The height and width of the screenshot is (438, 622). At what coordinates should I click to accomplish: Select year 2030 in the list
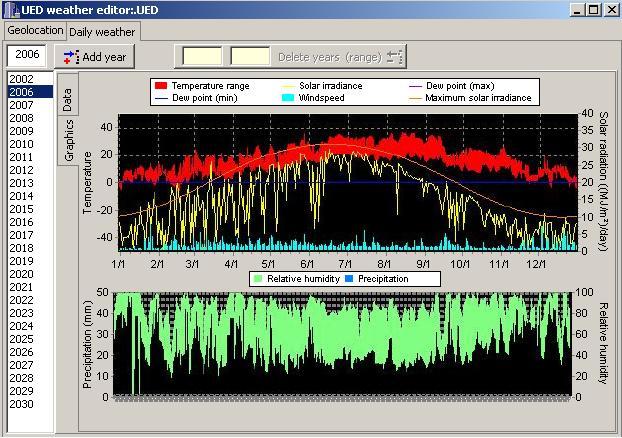(30, 404)
